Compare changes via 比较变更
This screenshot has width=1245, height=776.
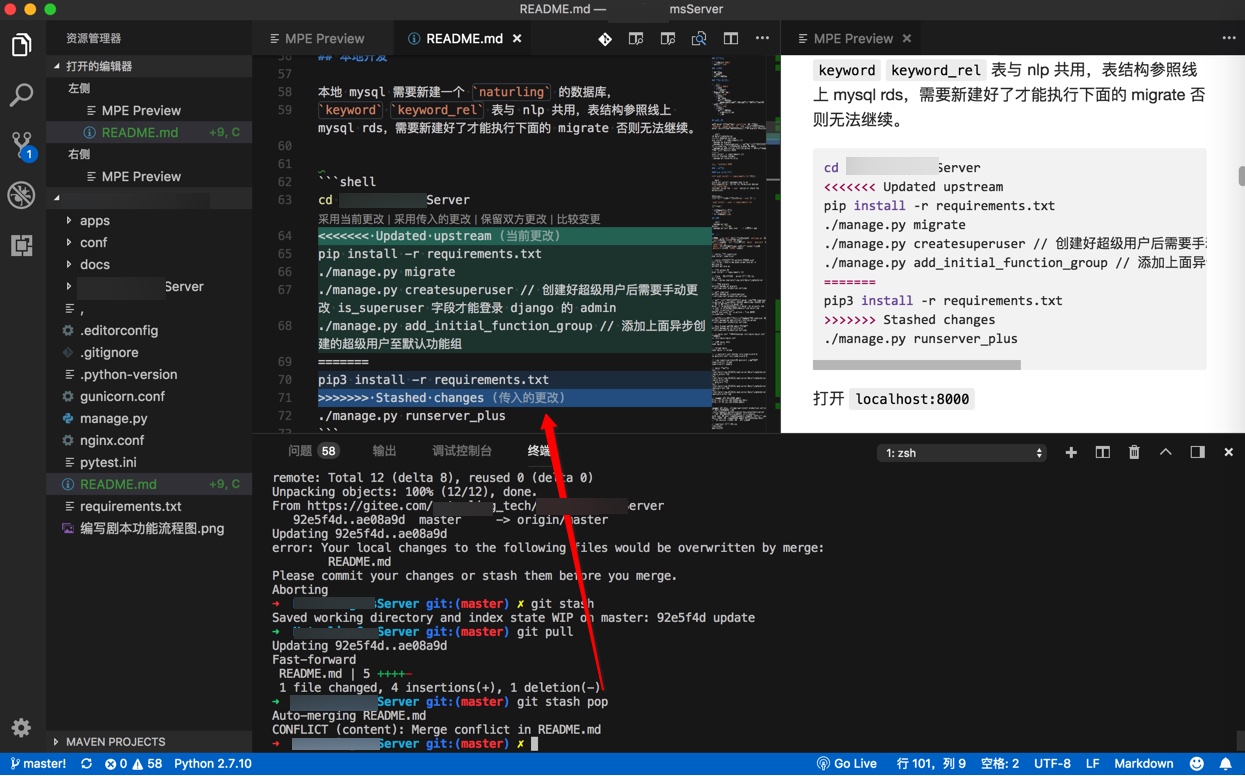[578, 219]
